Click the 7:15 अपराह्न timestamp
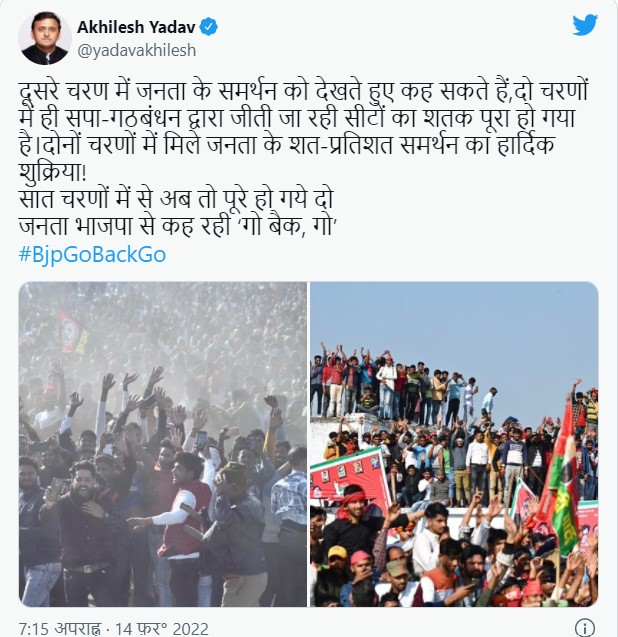Image resolution: width=618 pixels, height=637 pixels. click(59, 628)
